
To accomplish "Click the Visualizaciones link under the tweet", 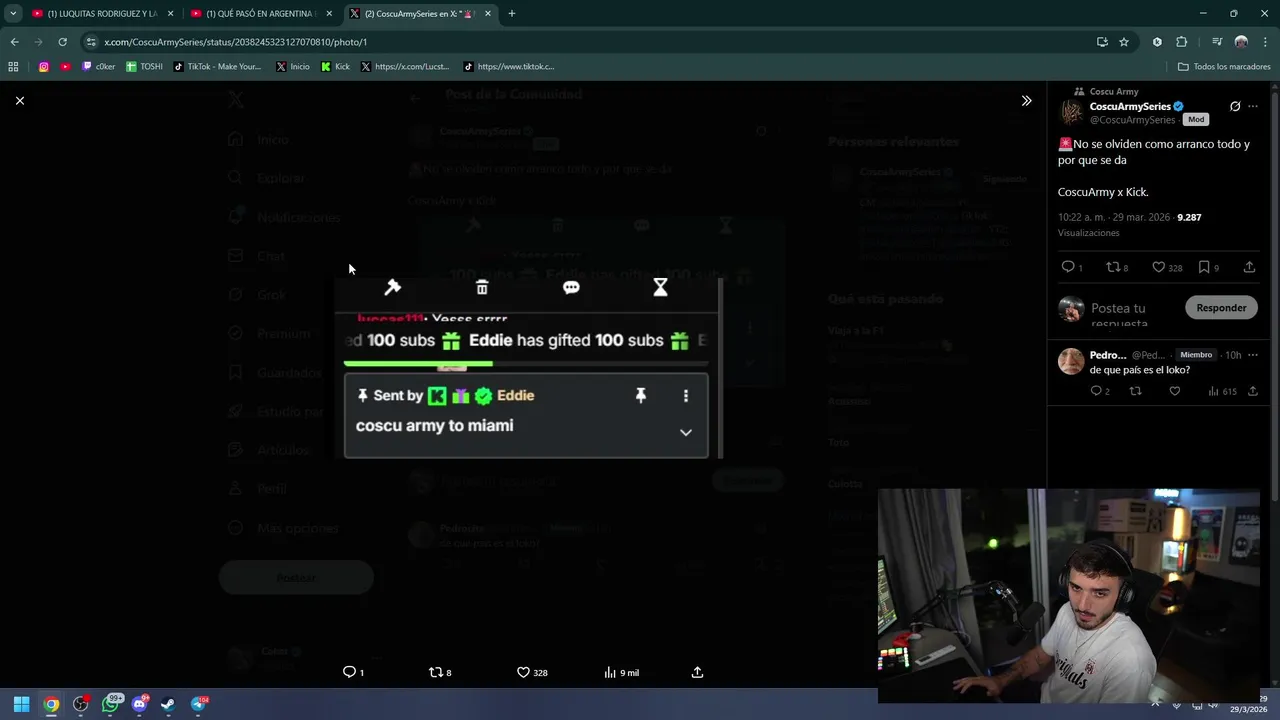I will point(1088,233).
